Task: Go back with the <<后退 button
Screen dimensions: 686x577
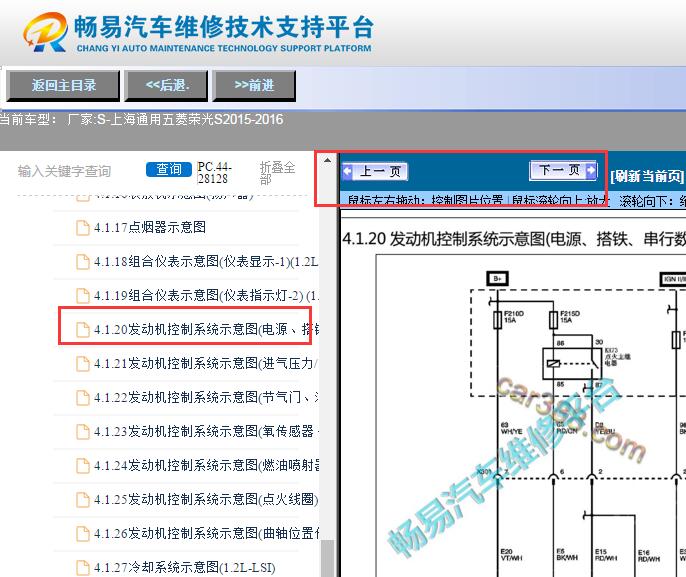Action: coord(166,85)
